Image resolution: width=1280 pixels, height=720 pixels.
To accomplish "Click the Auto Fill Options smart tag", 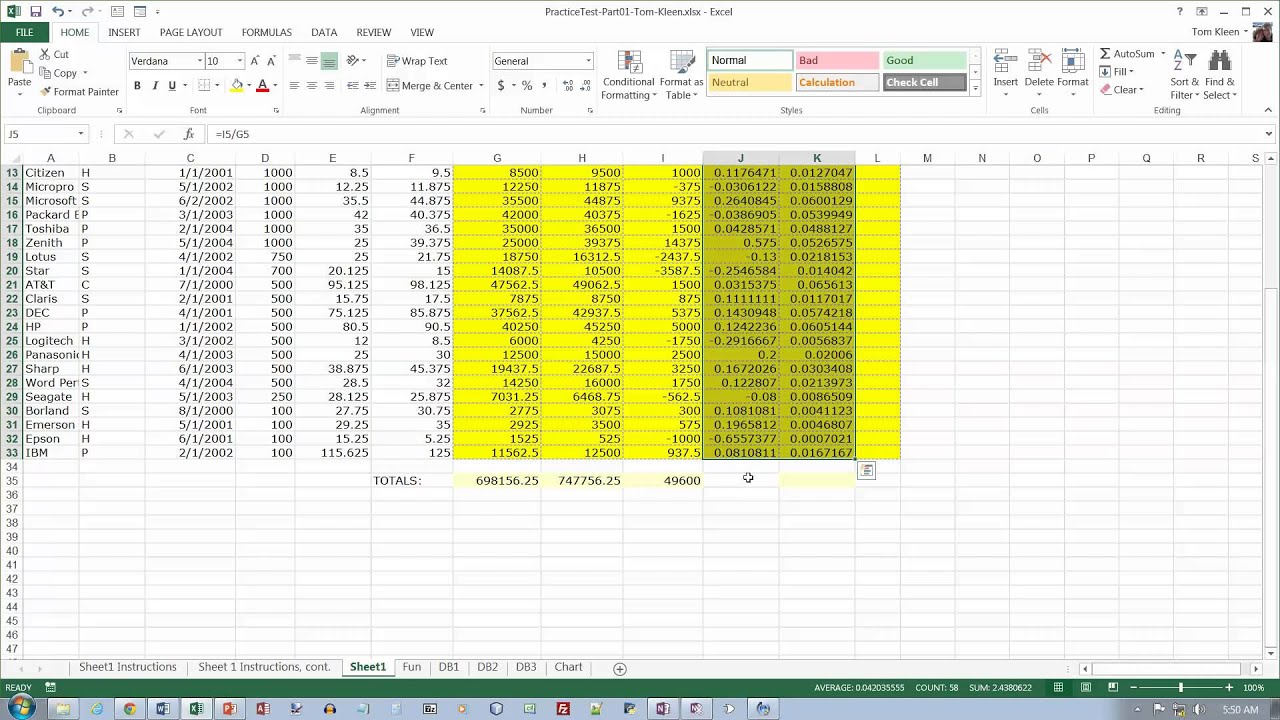I will point(866,470).
